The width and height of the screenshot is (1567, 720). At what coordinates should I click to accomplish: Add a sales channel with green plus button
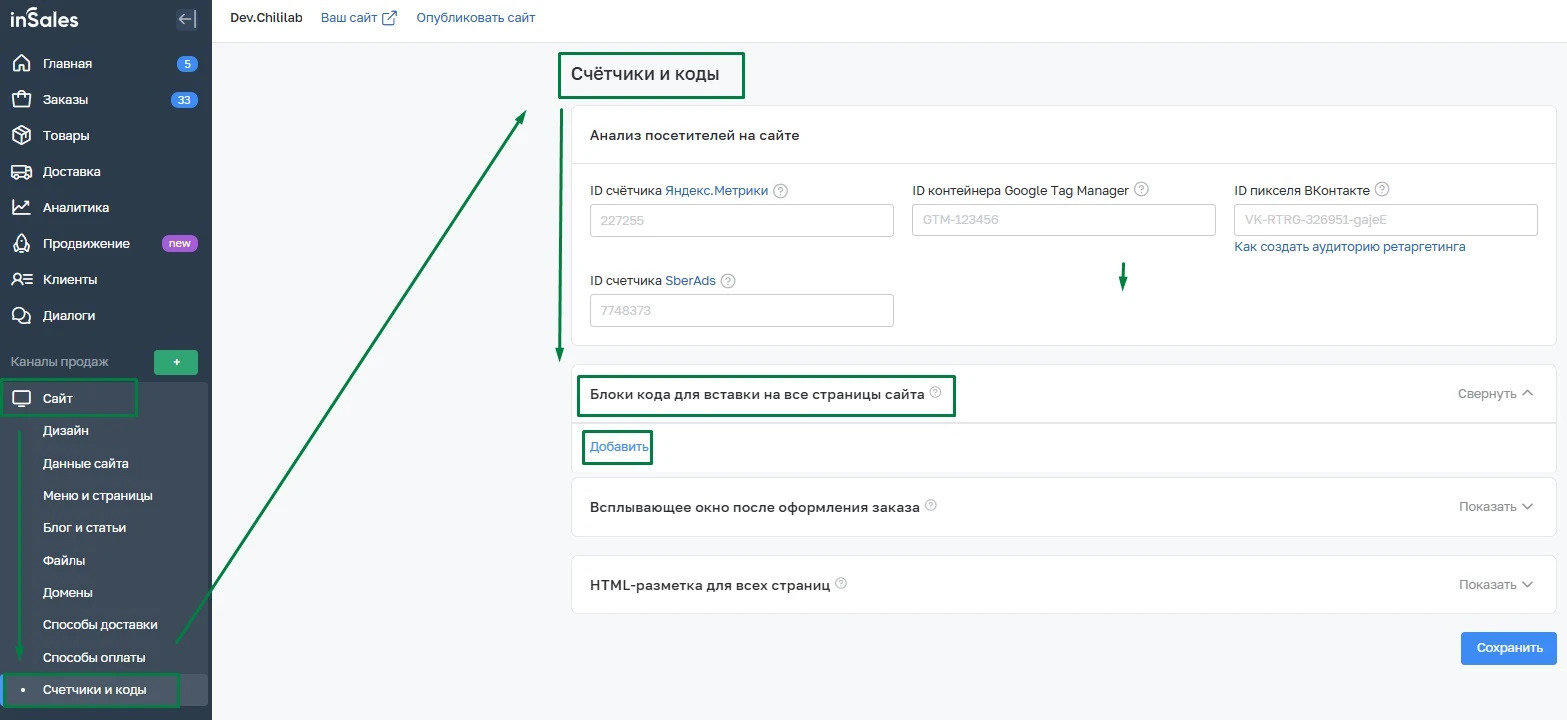tap(176, 362)
